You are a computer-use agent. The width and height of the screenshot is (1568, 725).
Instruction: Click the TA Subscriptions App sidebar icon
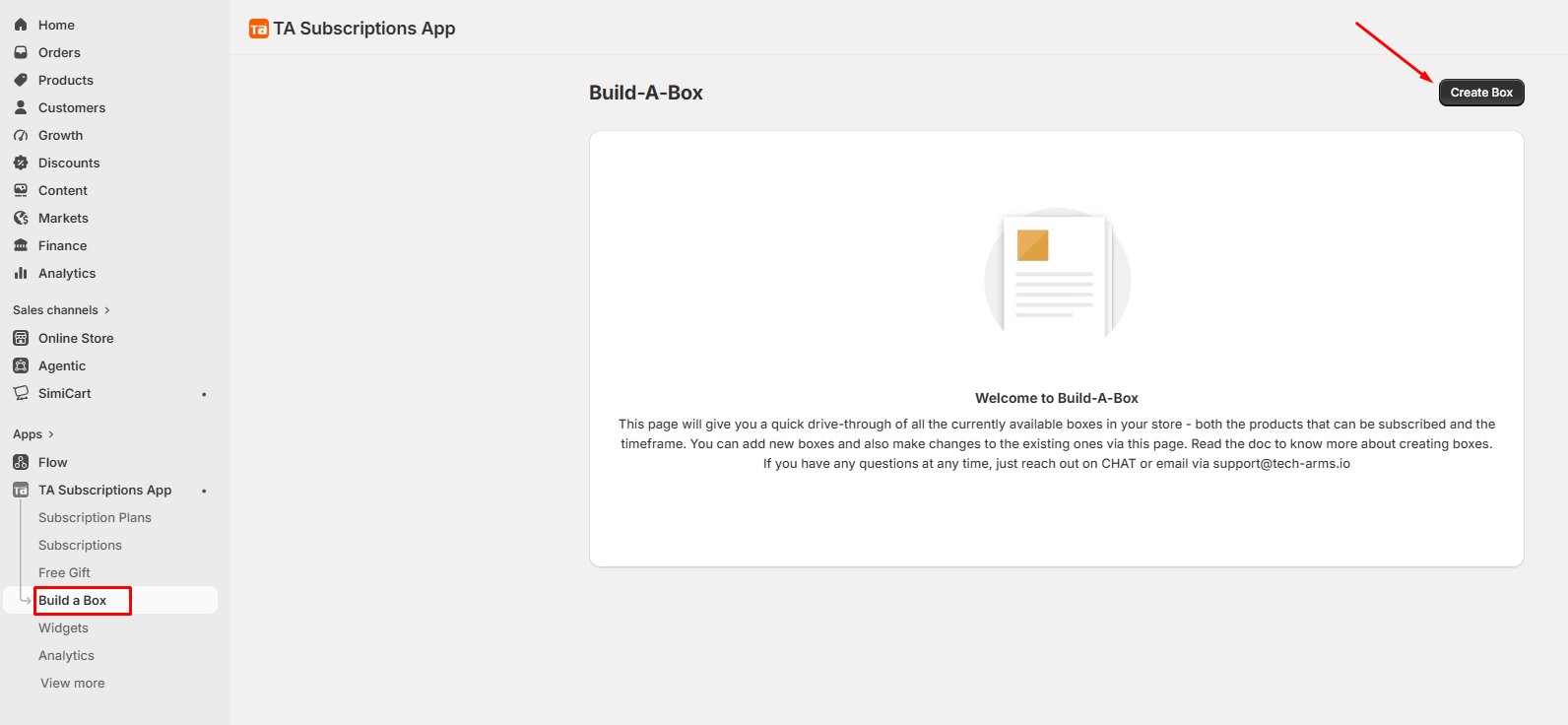(x=21, y=490)
